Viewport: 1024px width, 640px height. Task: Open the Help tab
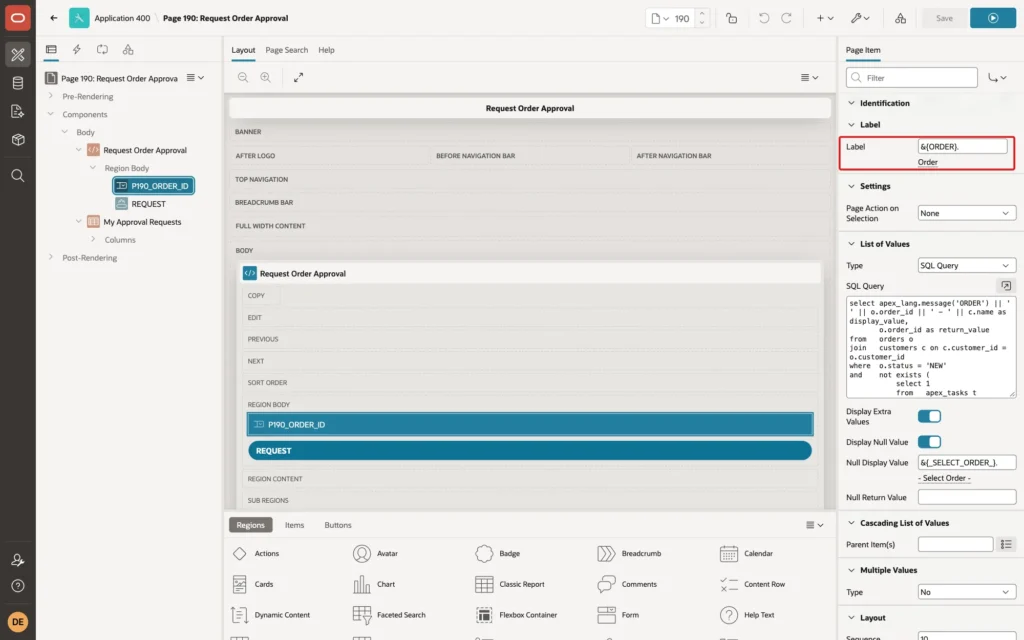point(326,50)
